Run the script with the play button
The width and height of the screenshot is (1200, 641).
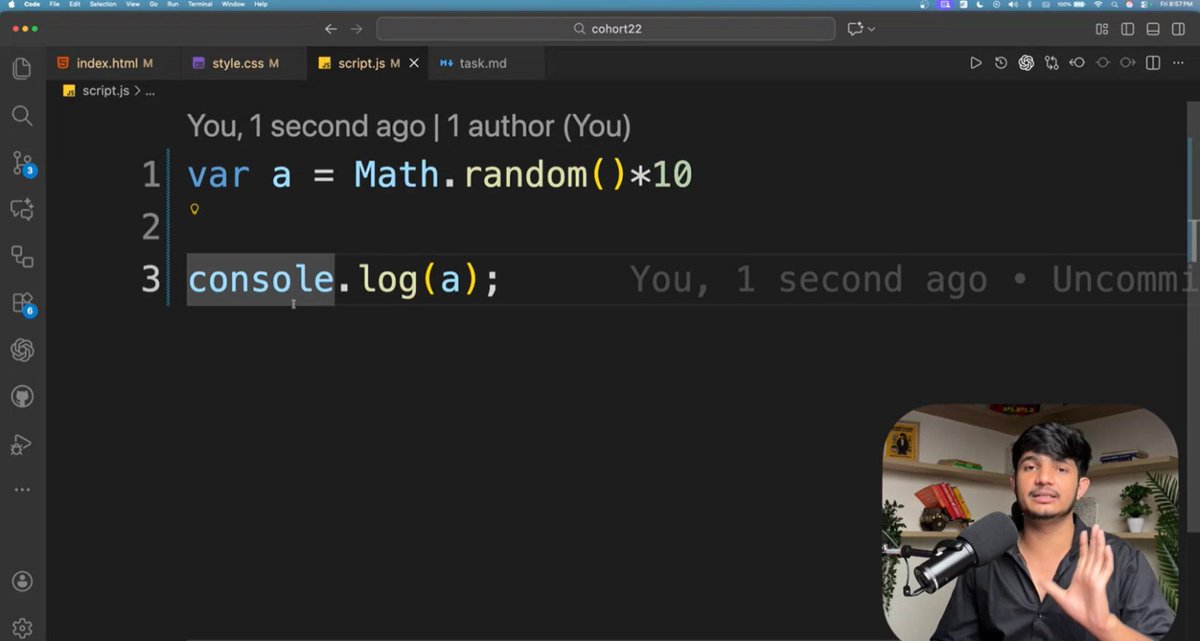coord(976,62)
